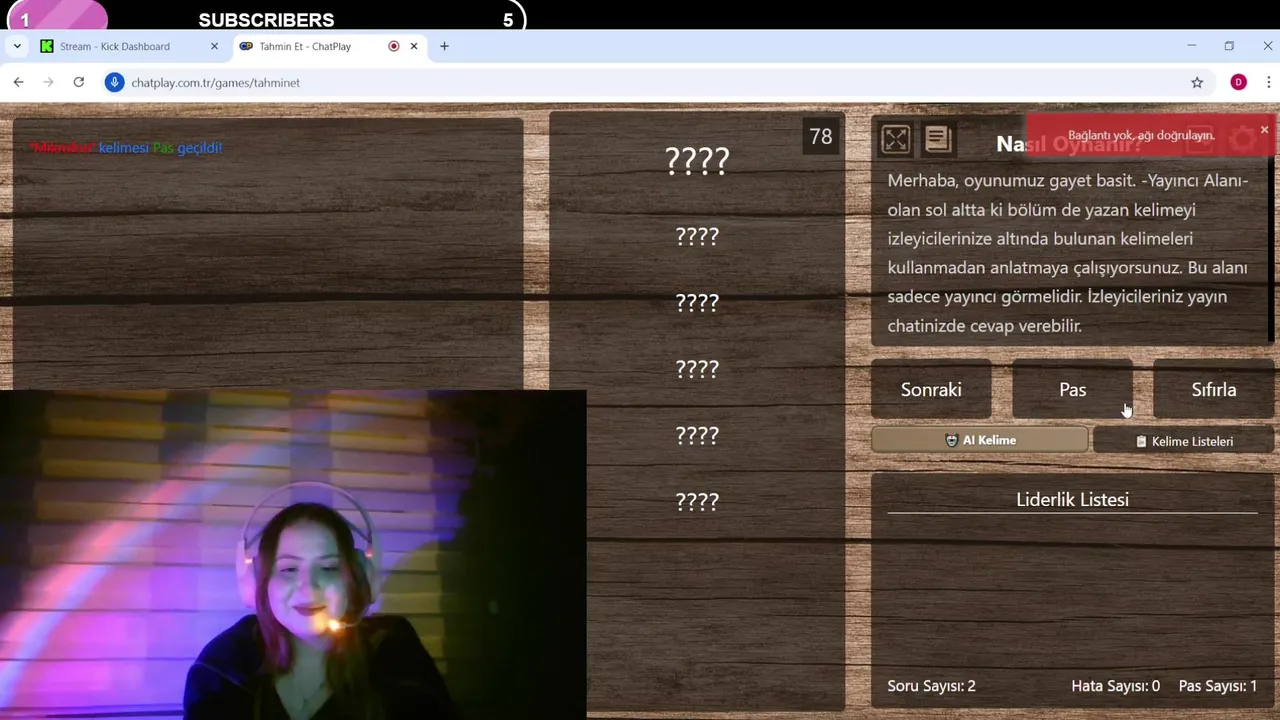Close the Kick Dashboard tab
This screenshot has height=720, width=1280.
point(214,46)
